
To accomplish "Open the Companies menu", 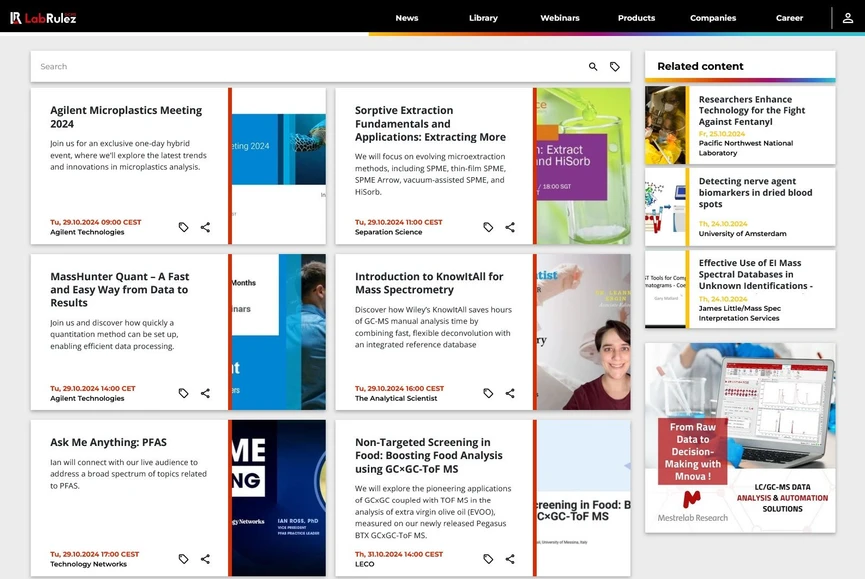I will (x=713, y=18).
